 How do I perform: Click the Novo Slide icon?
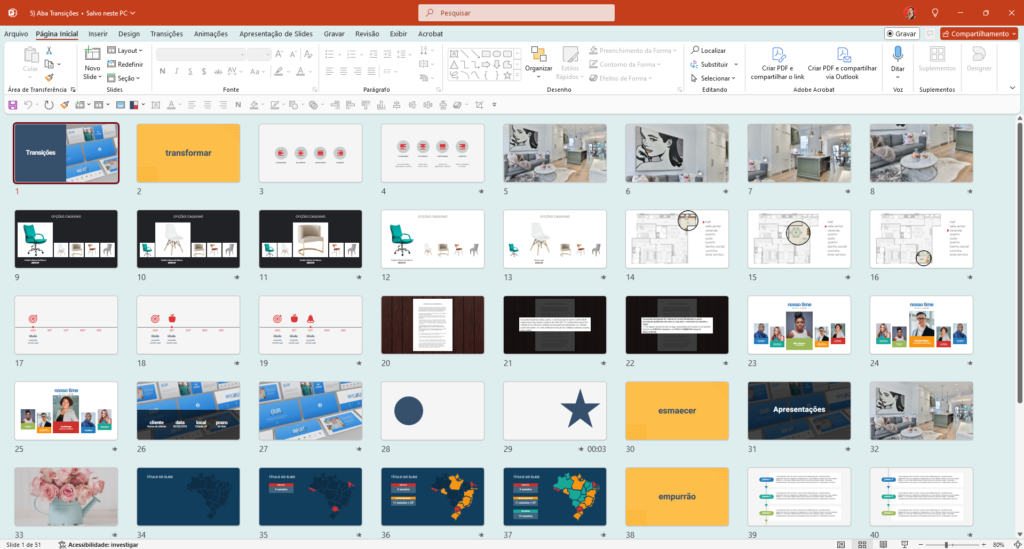[x=91, y=54]
